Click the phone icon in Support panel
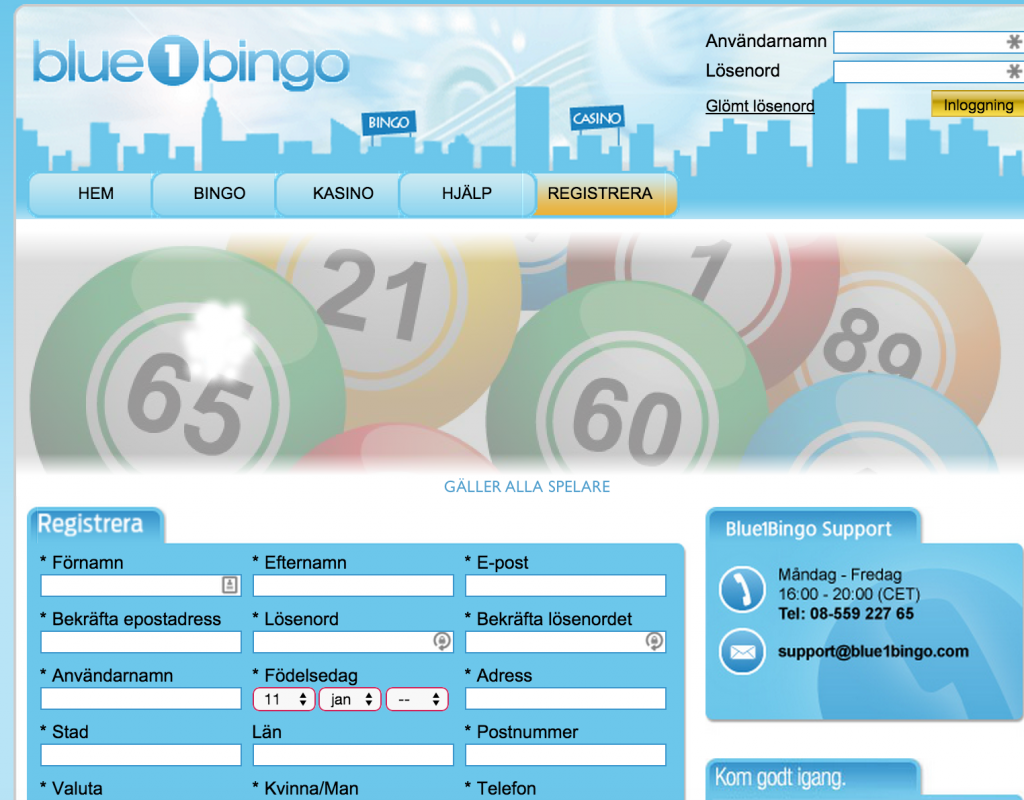This screenshot has height=800, width=1024. (x=742, y=590)
